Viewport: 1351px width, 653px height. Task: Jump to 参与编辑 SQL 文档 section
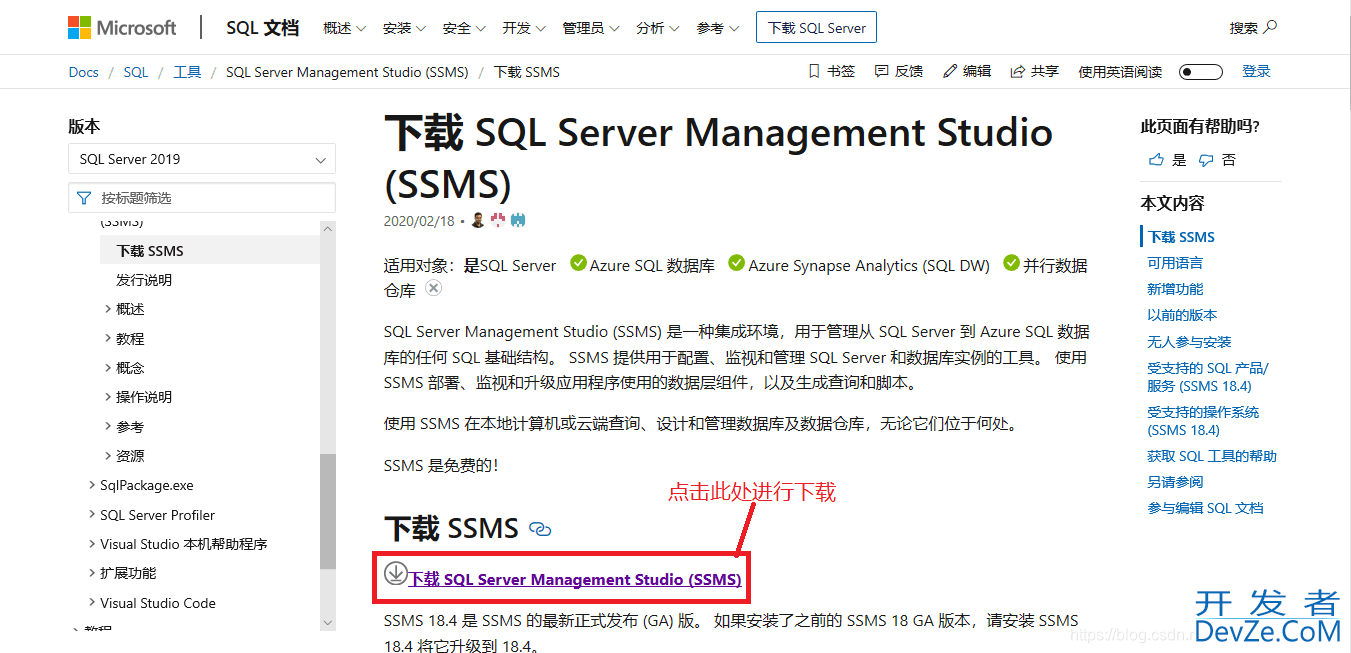1205,508
